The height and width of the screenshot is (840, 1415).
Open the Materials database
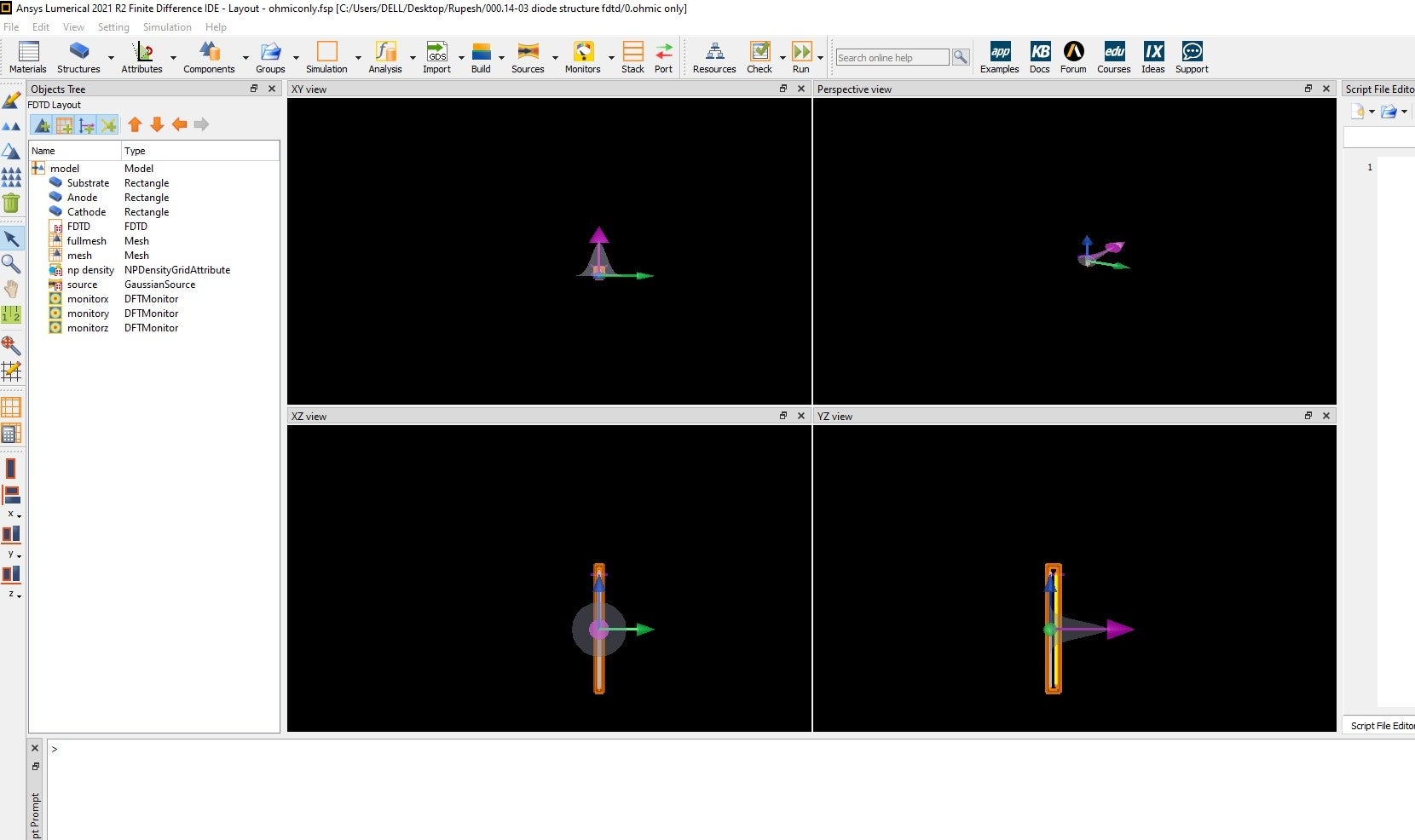click(x=28, y=57)
